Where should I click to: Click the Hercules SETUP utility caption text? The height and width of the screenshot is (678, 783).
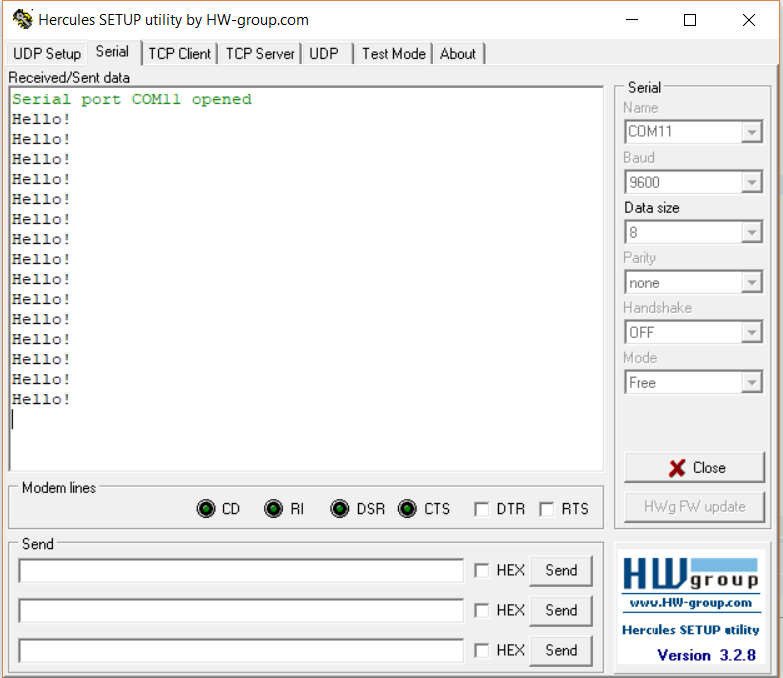tap(691, 630)
